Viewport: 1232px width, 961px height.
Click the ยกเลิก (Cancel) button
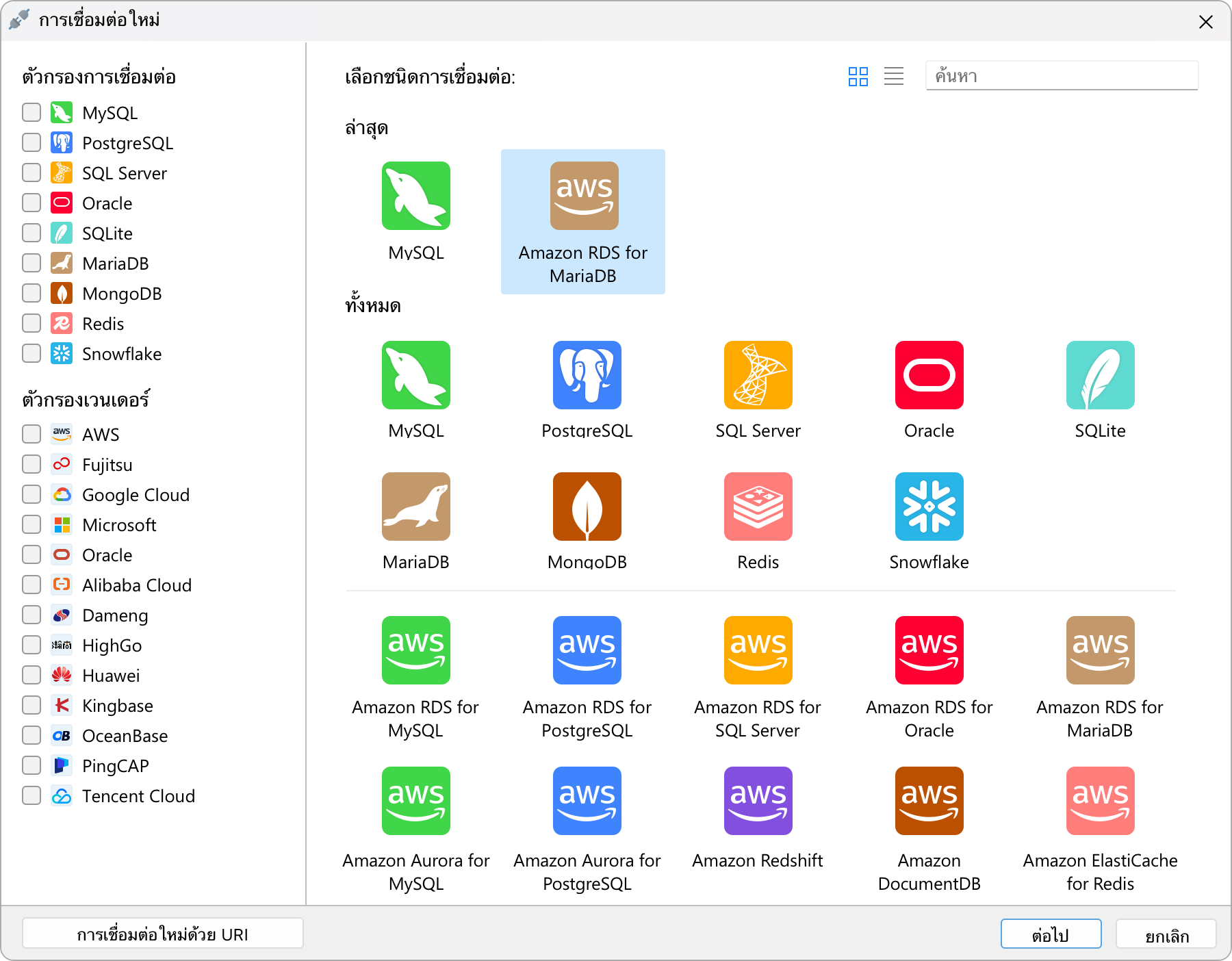tap(1166, 934)
